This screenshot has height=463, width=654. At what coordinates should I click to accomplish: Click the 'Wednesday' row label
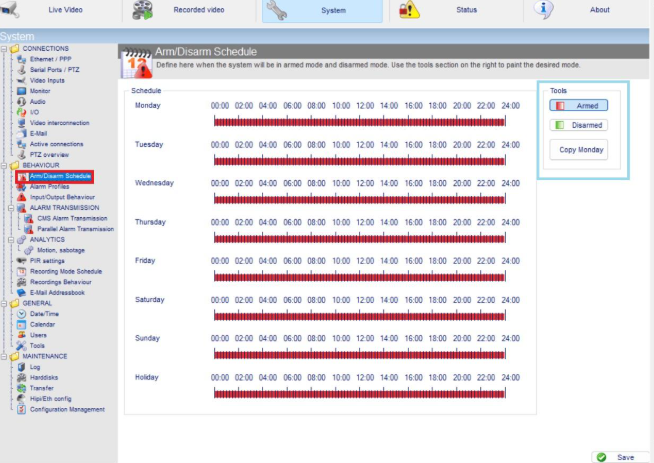[154, 183]
